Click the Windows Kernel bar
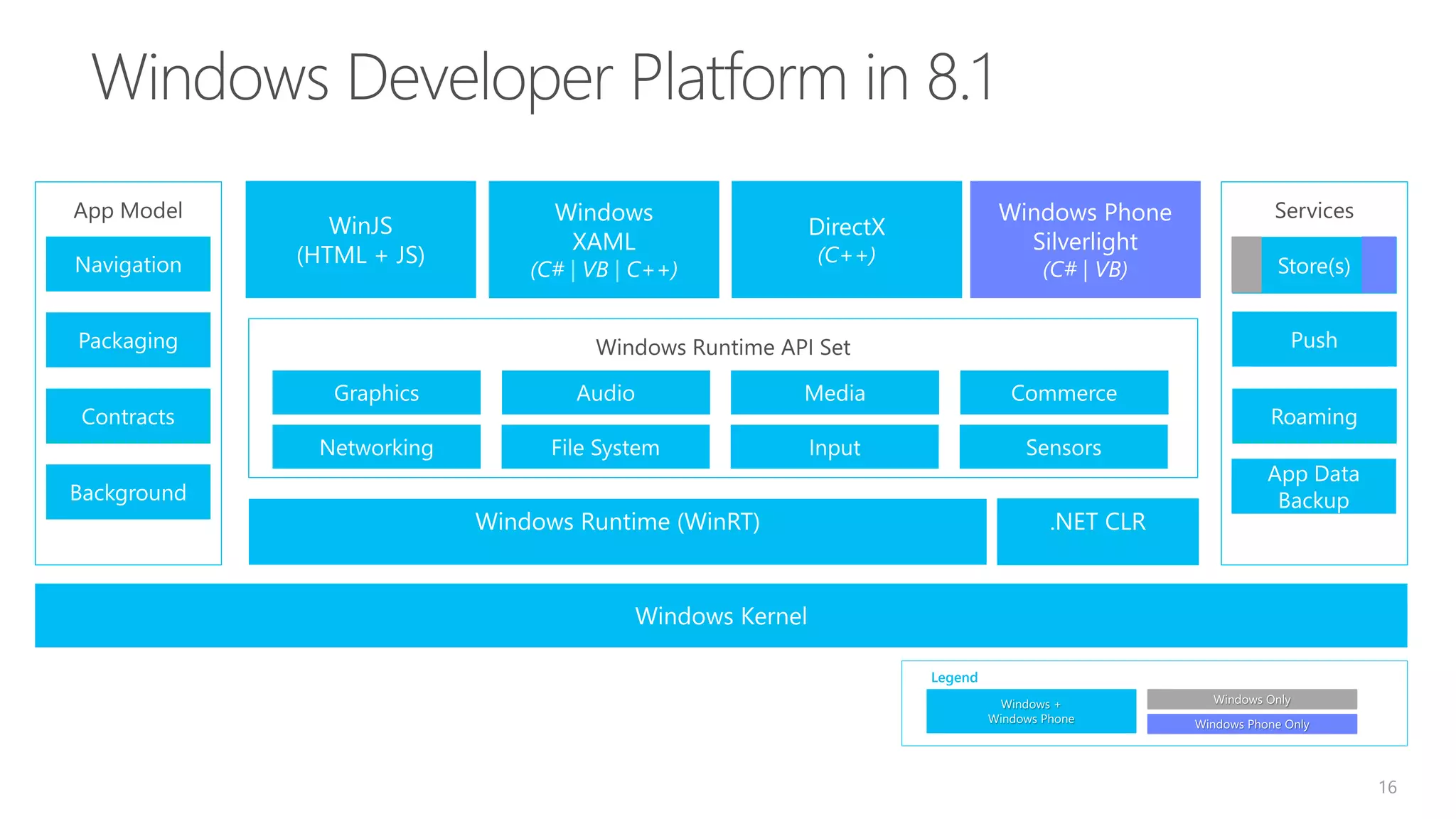This screenshot has width=1456, height=819. click(721, 616)
